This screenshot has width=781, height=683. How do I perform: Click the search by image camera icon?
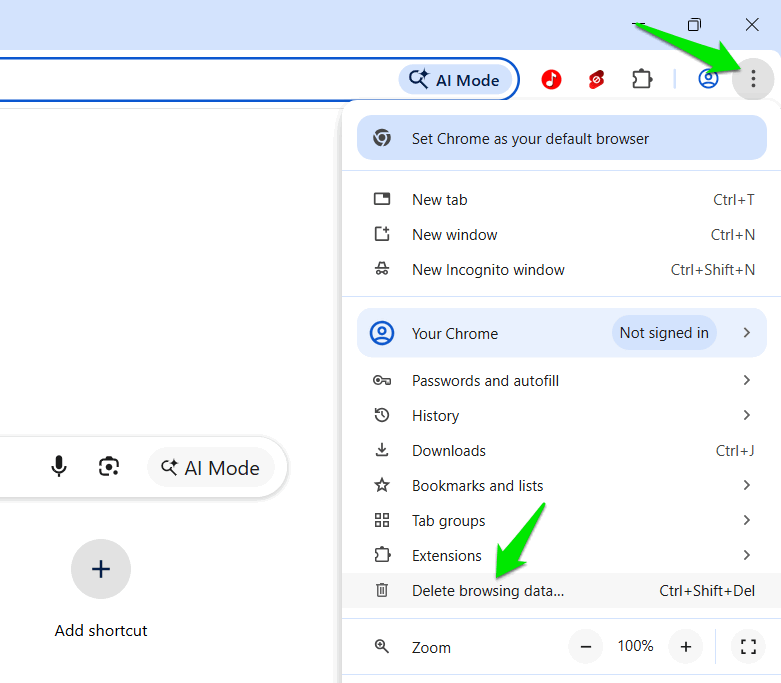(109, 467)
